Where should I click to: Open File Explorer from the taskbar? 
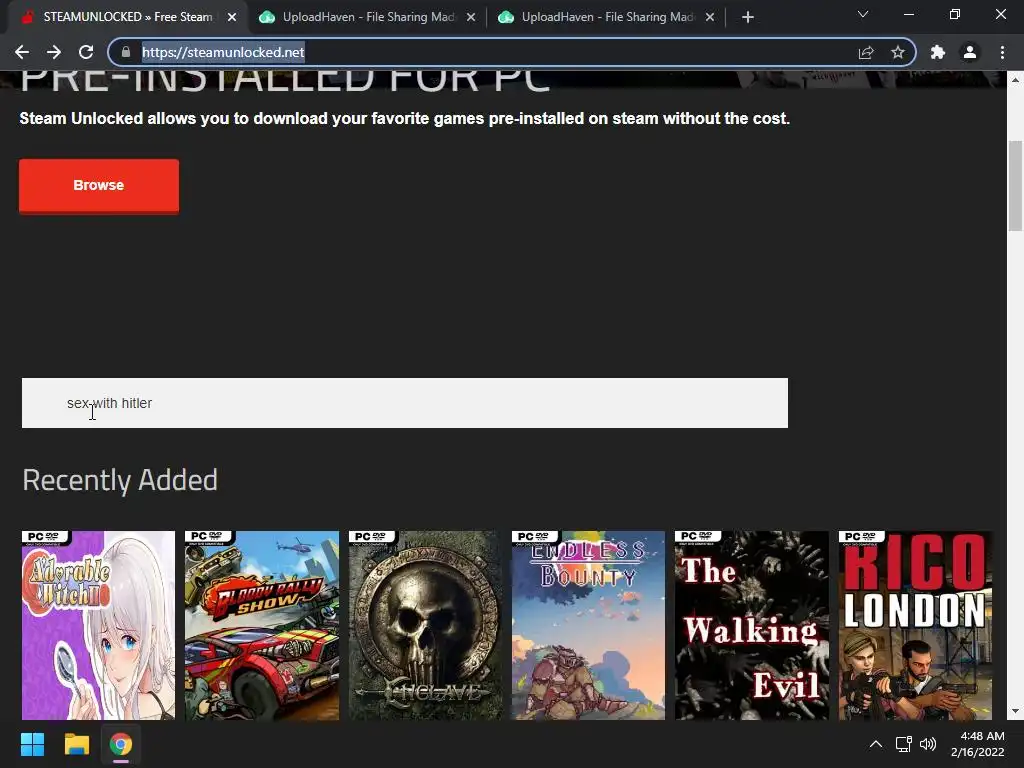click(x=76, y=744)
